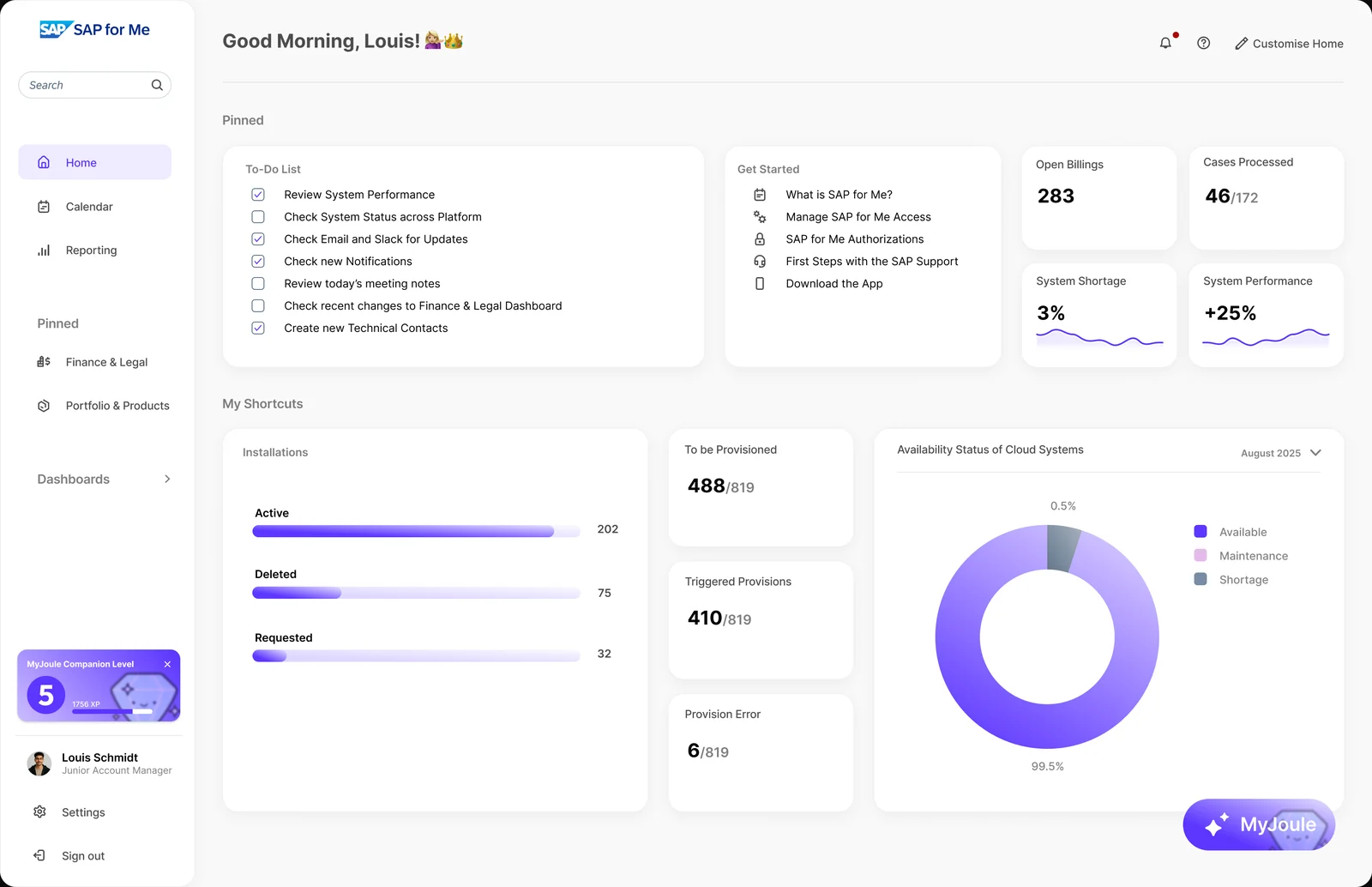1372x887 pixels.
Task: Tick Finance & Legal Dashboard changes checkbox
Action: pyautogui.click(x=258, y=305)
